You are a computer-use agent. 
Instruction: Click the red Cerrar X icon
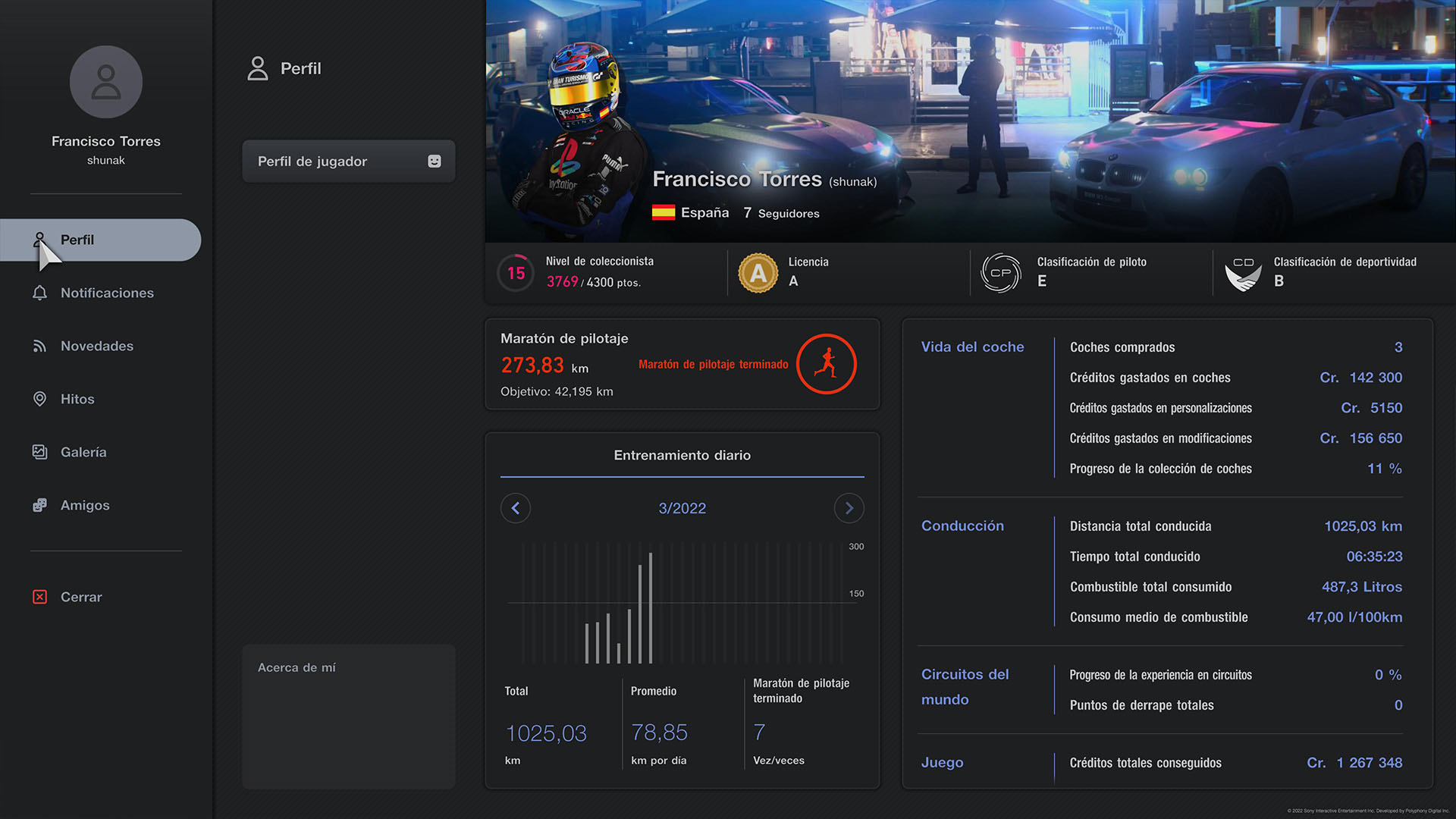pyautogui.click(x=40, y=597)
